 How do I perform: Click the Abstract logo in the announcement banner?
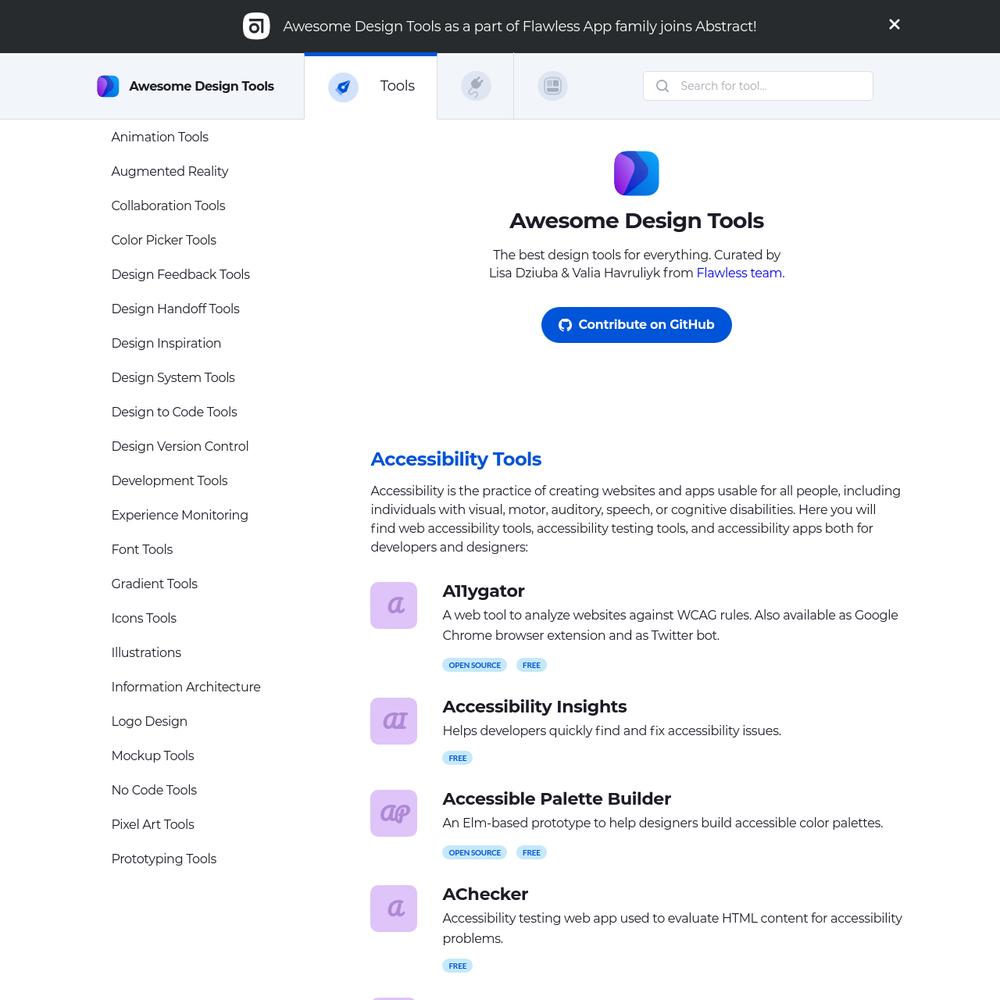pyautogui.click(x=256, y=26)
